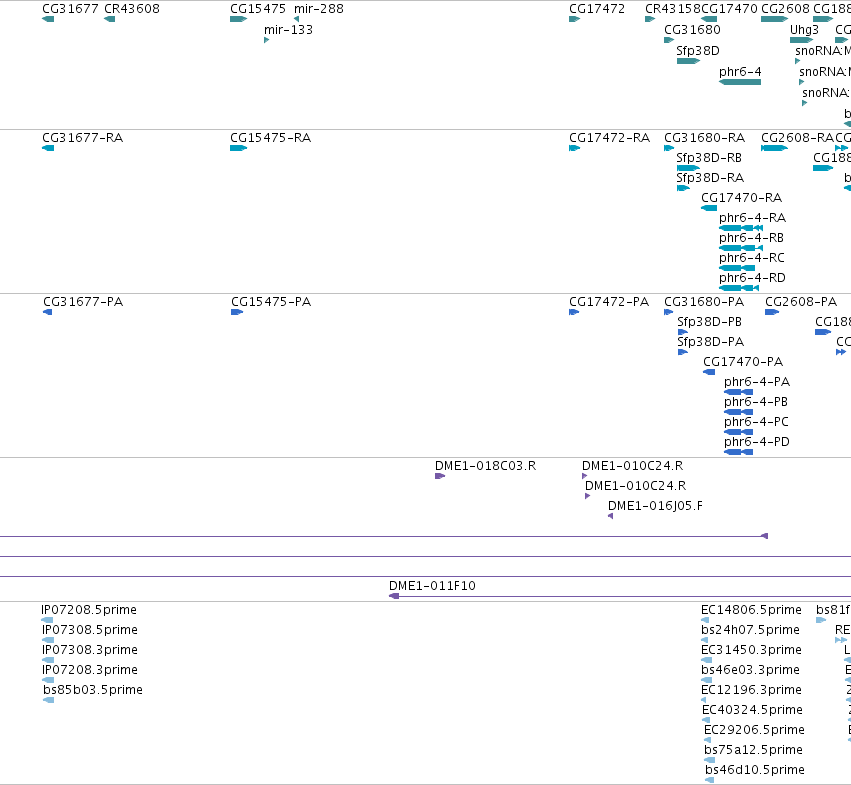851x785 pixels.
Task: Click the bs85b03.5prime EST glyph
Action: pyautogui.click(x=48, y=700)
